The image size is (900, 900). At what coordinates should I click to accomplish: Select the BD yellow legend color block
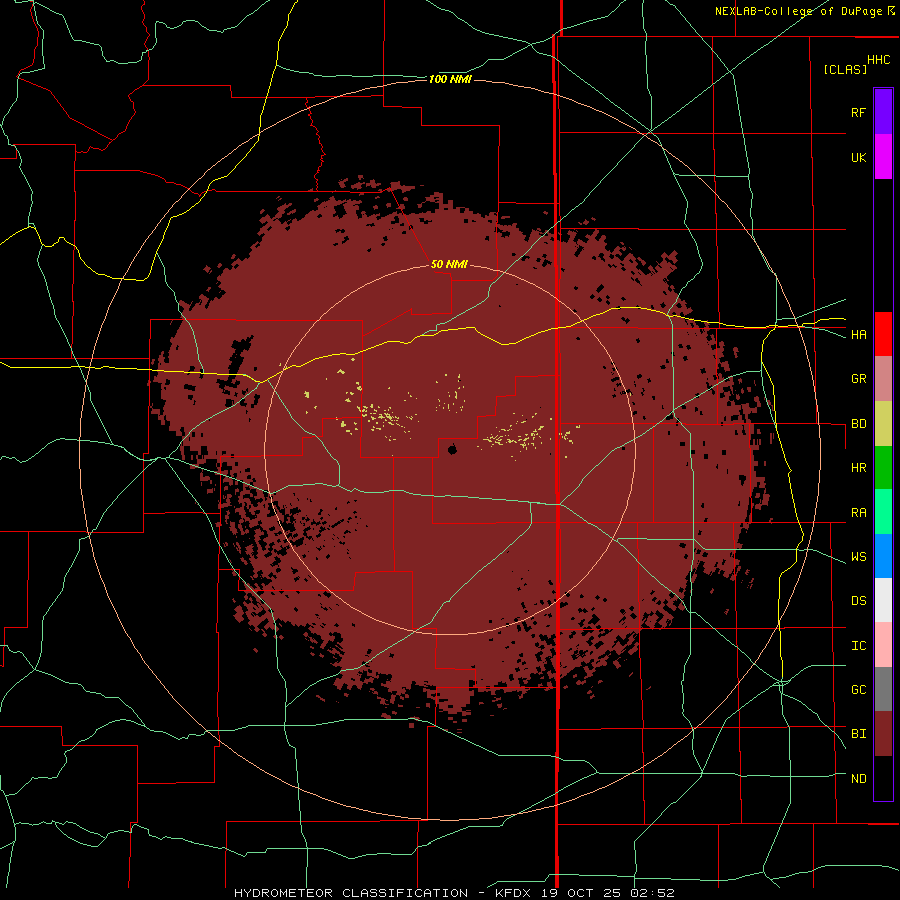click(883, 424)
